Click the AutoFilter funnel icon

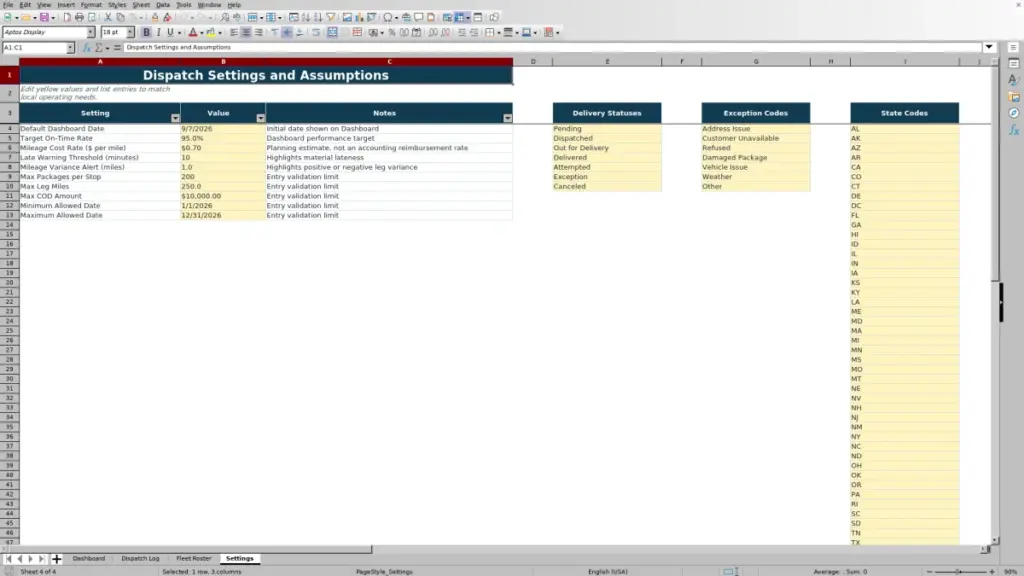(331, 17)
